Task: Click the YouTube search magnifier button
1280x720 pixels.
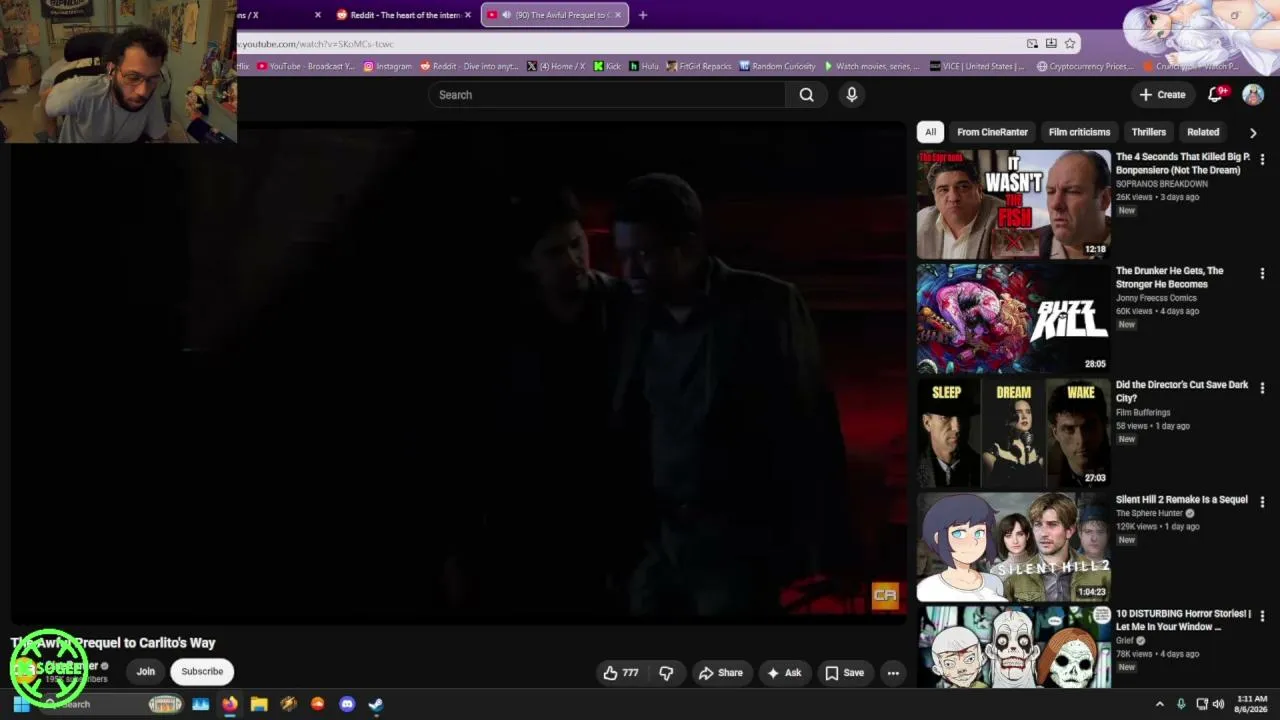Action: point(806,95)
